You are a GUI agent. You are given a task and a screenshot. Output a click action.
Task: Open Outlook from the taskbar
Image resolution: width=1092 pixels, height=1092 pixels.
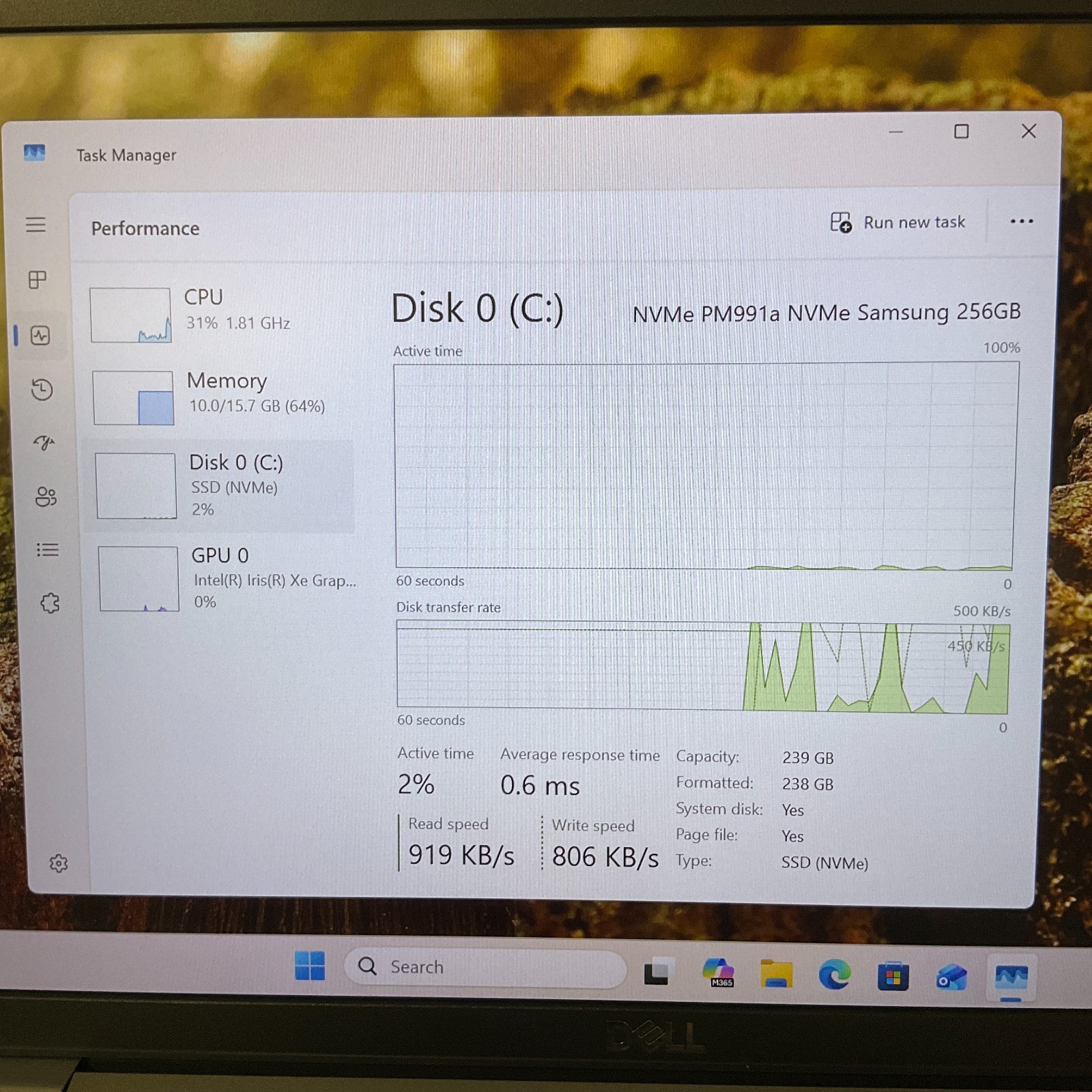click(x=951, y=977)
